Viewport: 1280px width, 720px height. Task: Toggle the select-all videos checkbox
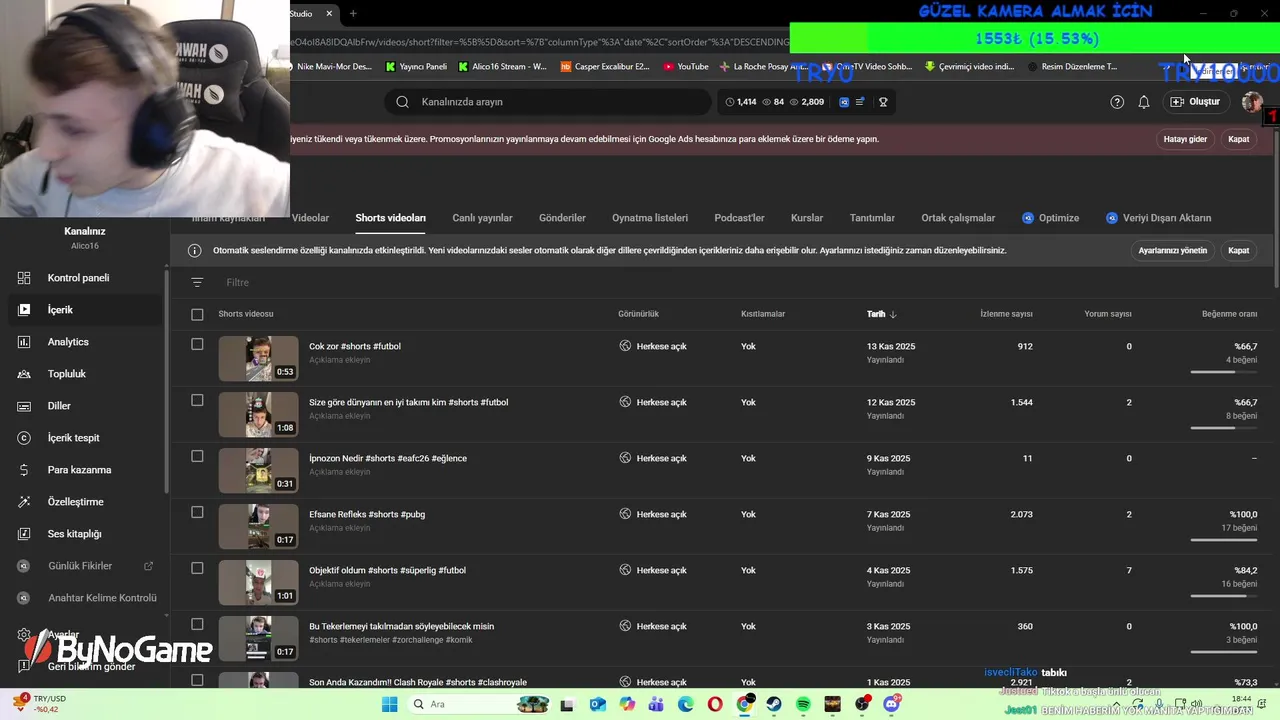197,314
